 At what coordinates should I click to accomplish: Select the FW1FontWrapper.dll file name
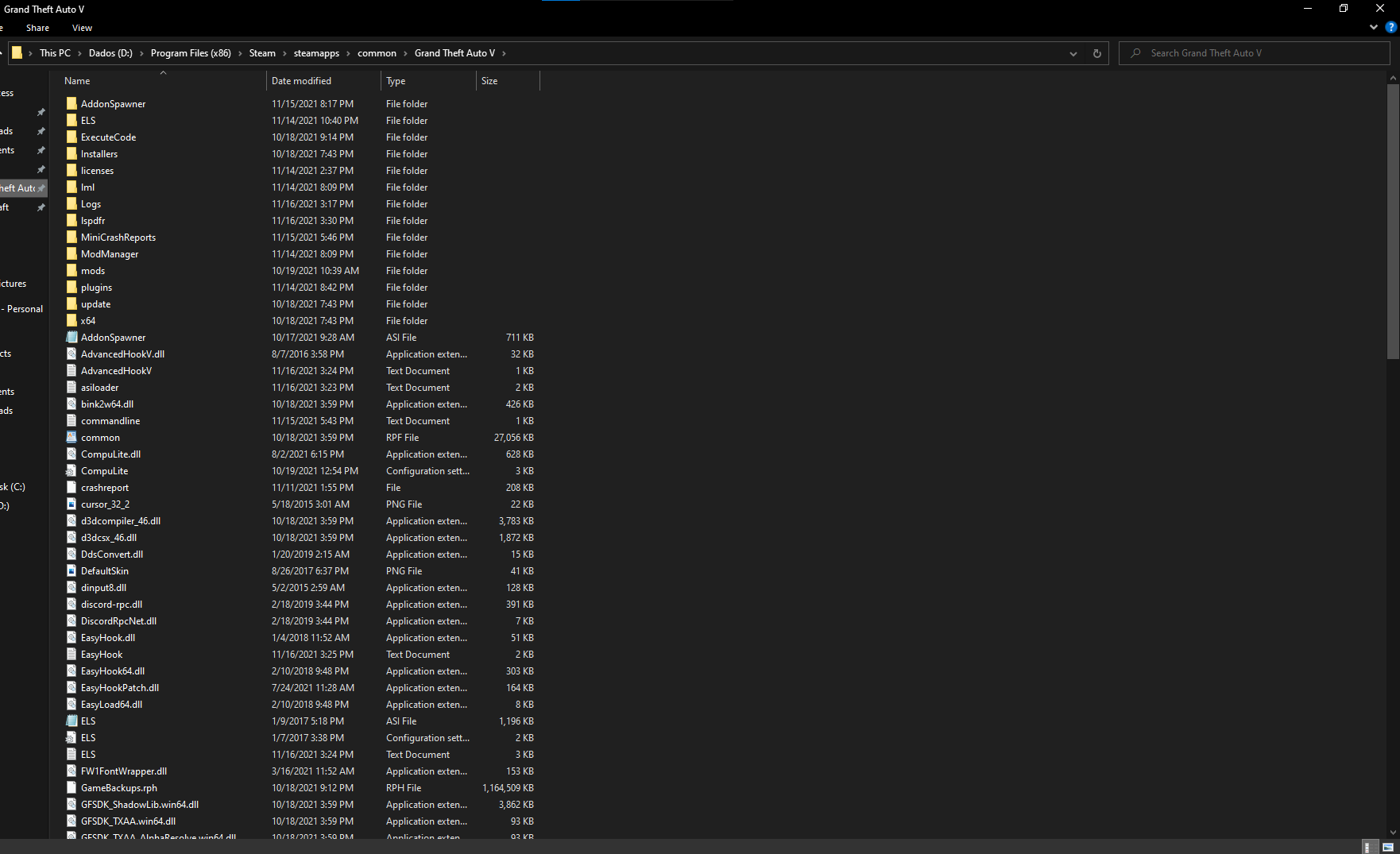(x=124, y=771)
